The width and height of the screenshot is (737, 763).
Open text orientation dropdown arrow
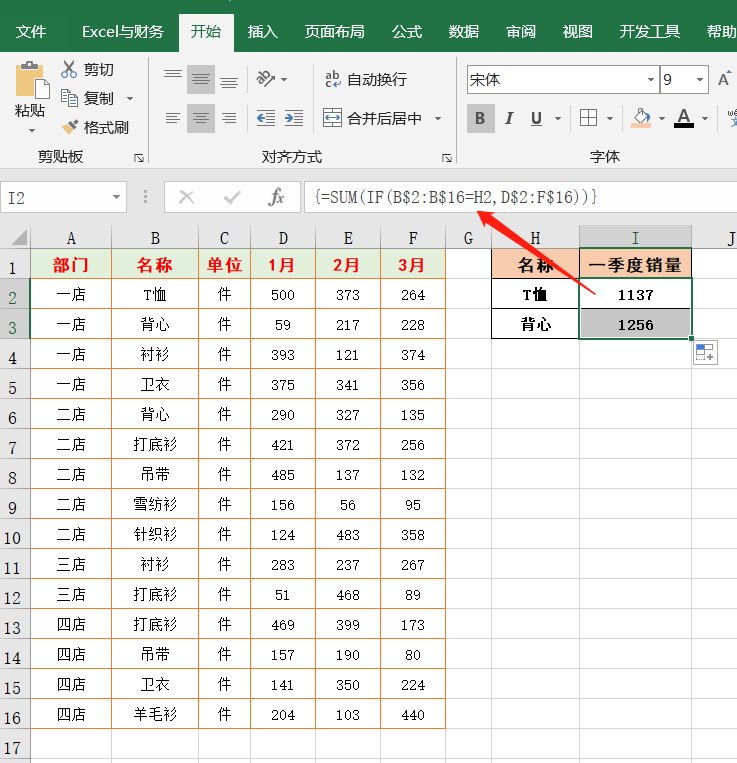(x=284, y=79)
